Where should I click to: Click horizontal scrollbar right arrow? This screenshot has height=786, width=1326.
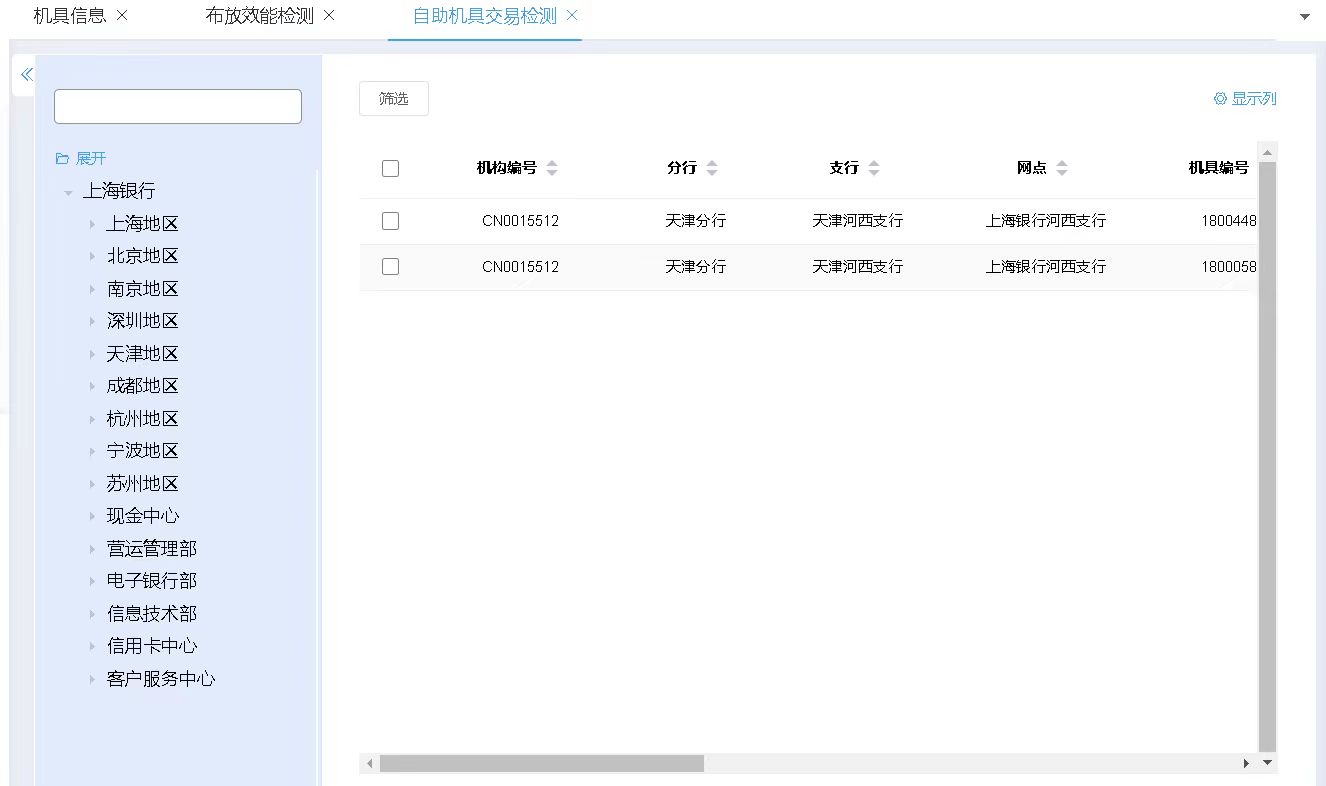tap(1246, 763)
